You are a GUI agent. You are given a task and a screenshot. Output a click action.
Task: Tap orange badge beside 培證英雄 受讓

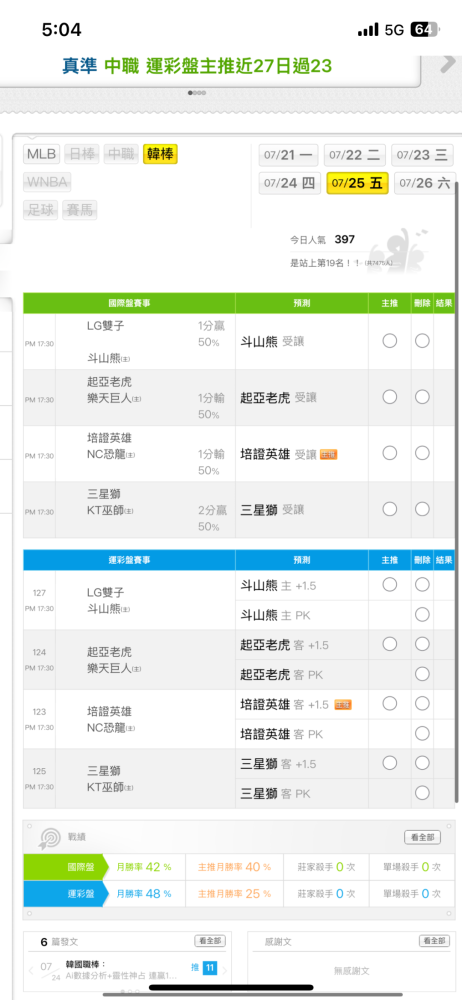click(329, 455)
